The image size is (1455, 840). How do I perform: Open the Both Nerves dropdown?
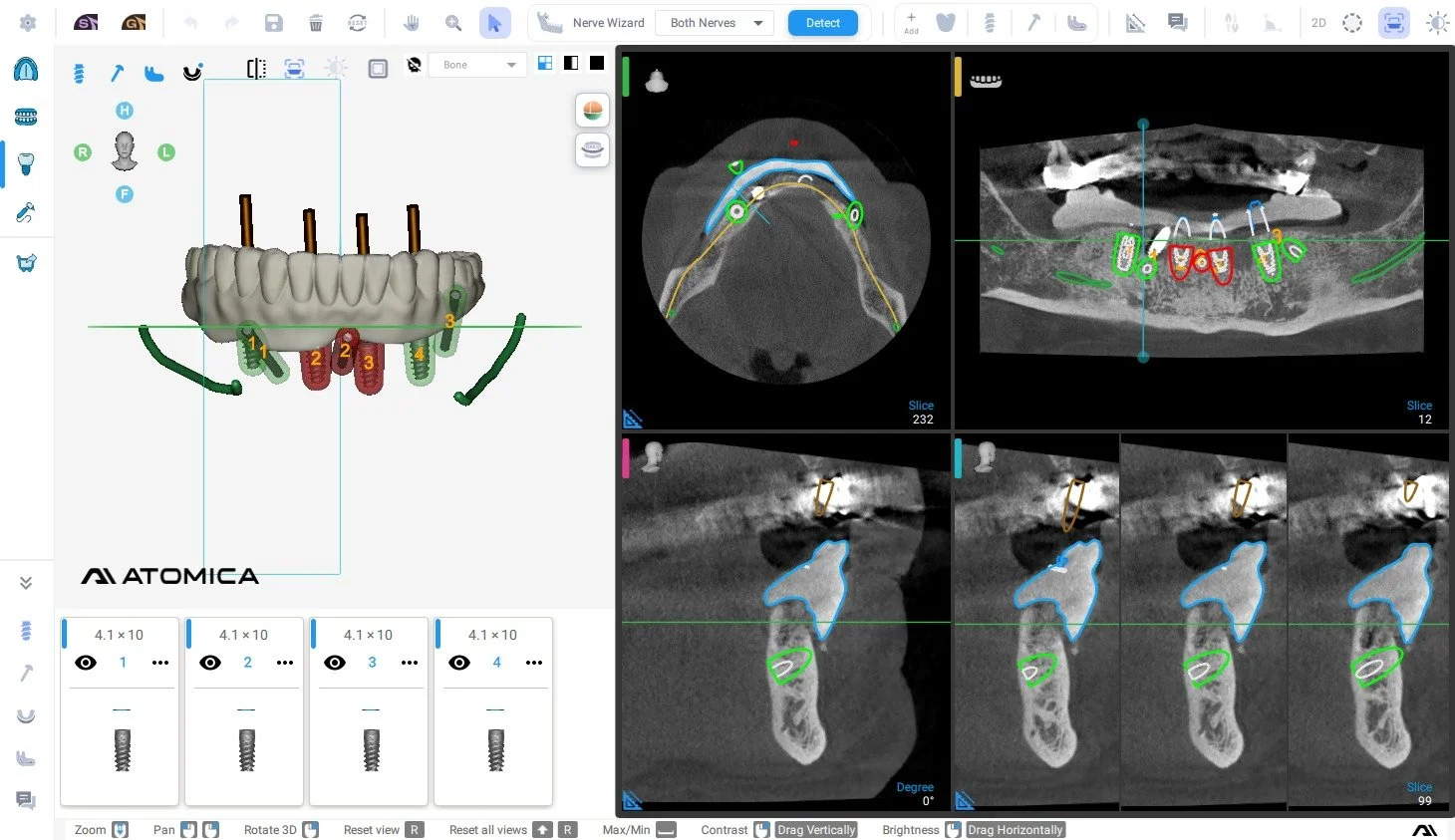(x=714, y=22)
